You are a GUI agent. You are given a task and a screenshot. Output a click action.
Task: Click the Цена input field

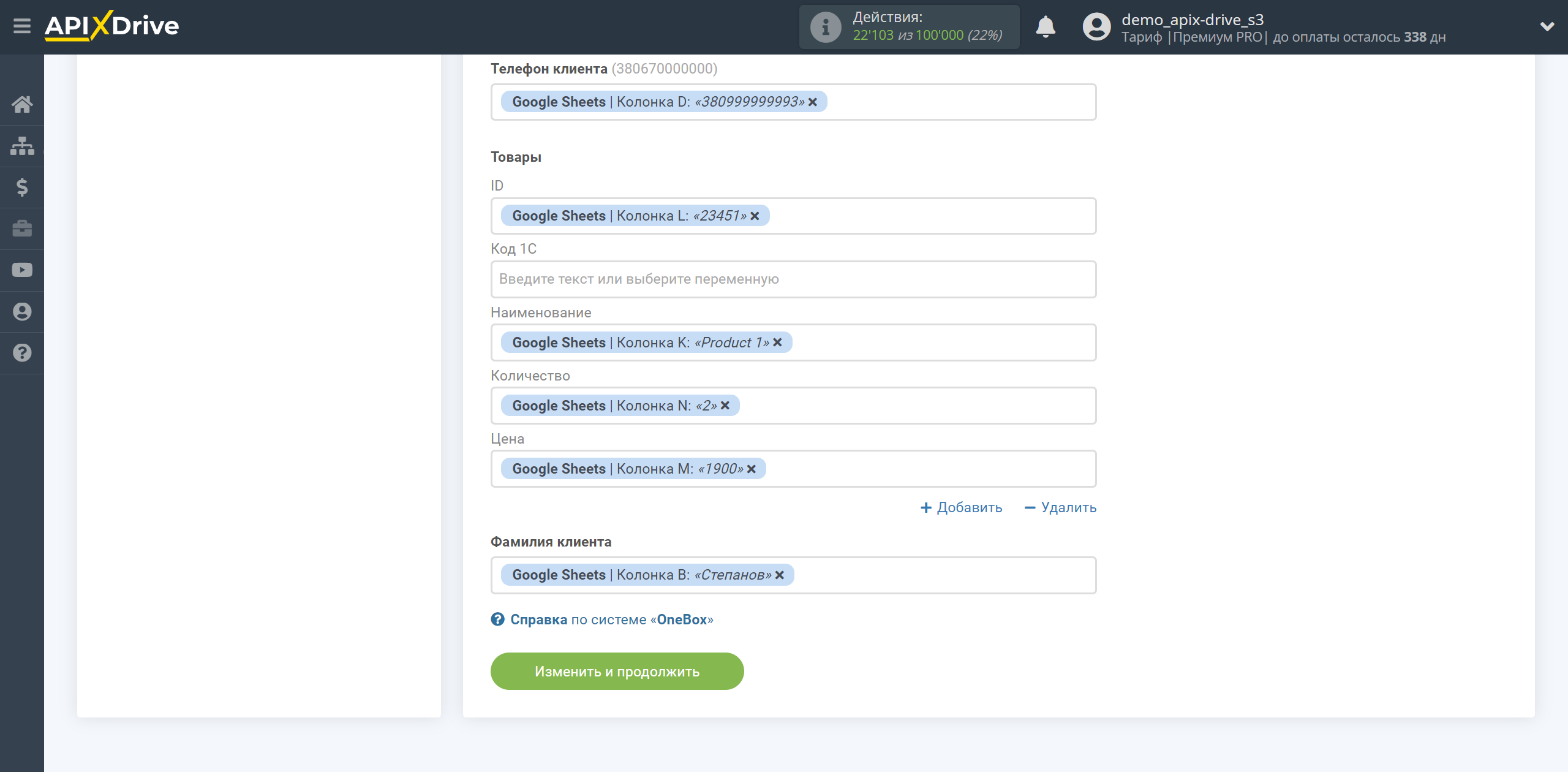[x=793, y=469]
